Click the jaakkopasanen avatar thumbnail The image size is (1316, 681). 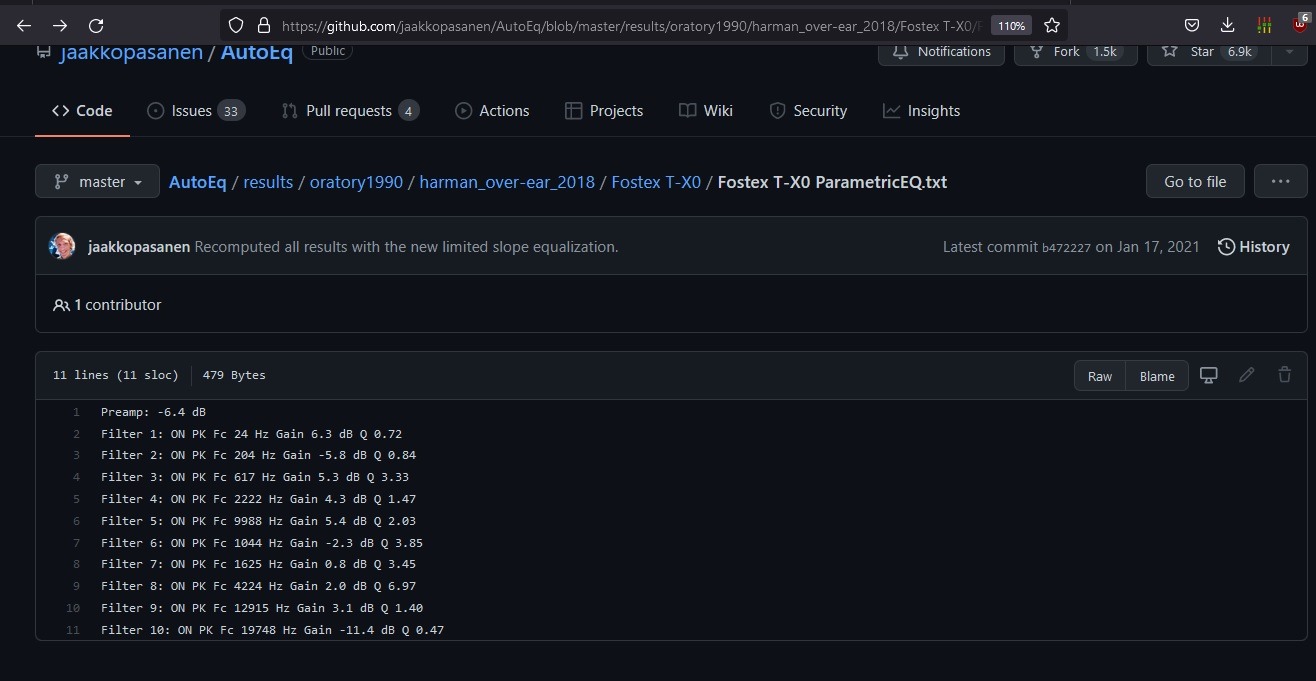click(x=62, y=246)
